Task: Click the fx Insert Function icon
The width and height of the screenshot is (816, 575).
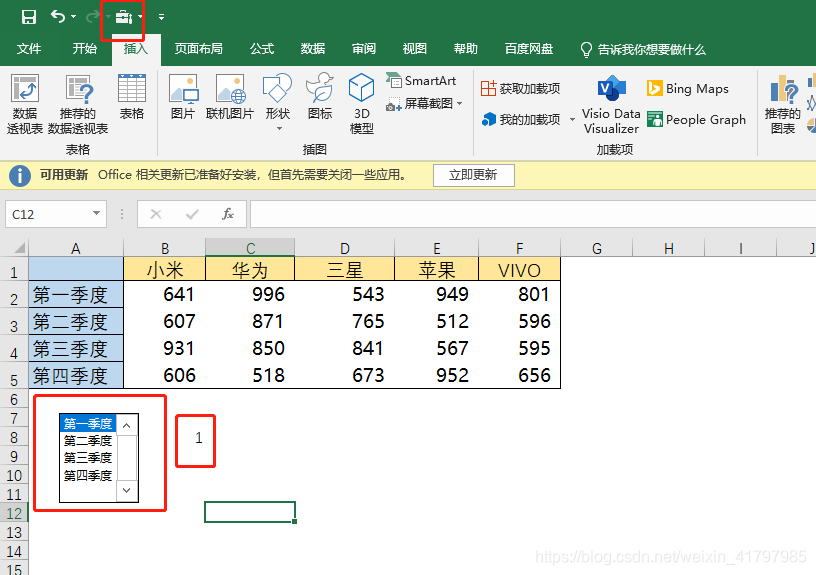Action: (228, 214)
